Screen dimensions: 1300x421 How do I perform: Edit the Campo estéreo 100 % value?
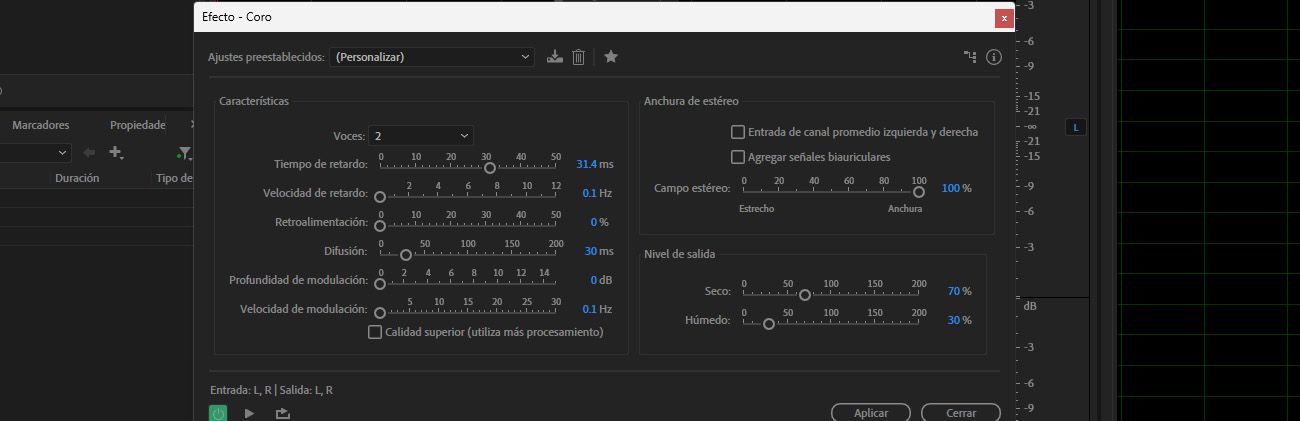coord(951,188)
